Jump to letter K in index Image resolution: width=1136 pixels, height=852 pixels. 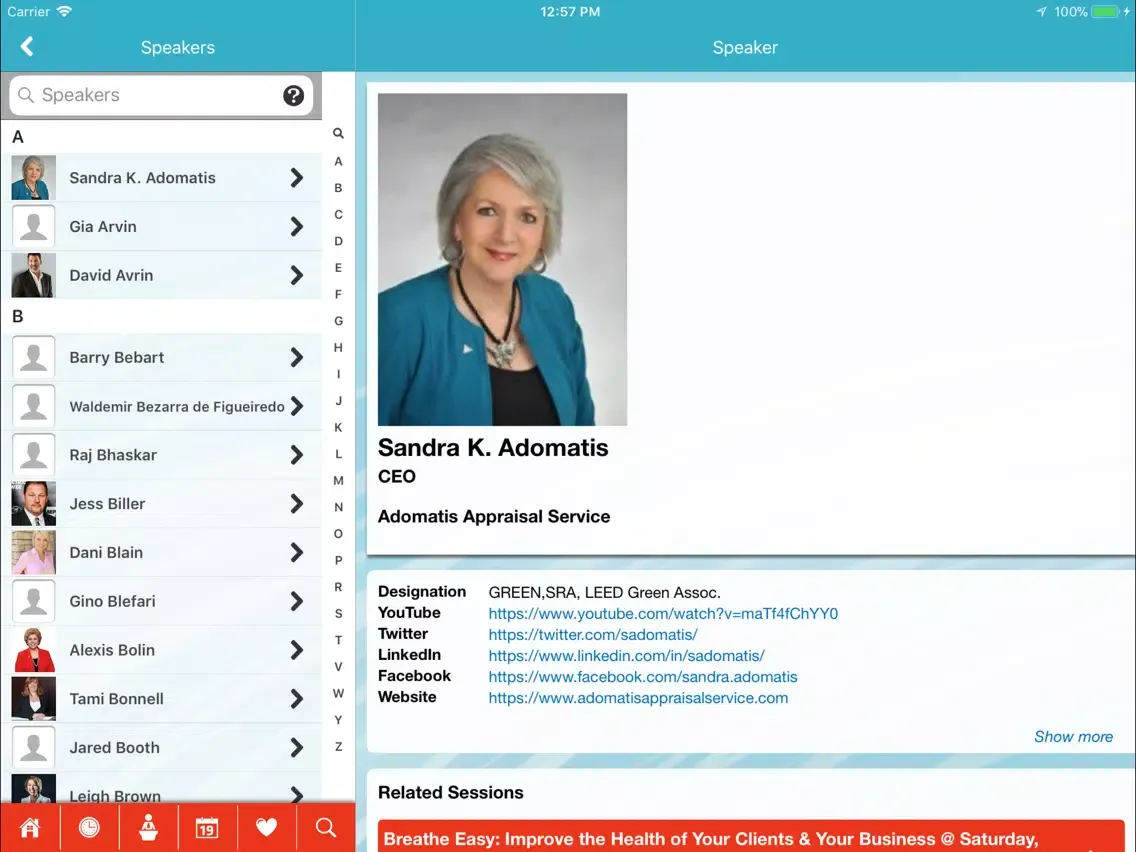338,427
